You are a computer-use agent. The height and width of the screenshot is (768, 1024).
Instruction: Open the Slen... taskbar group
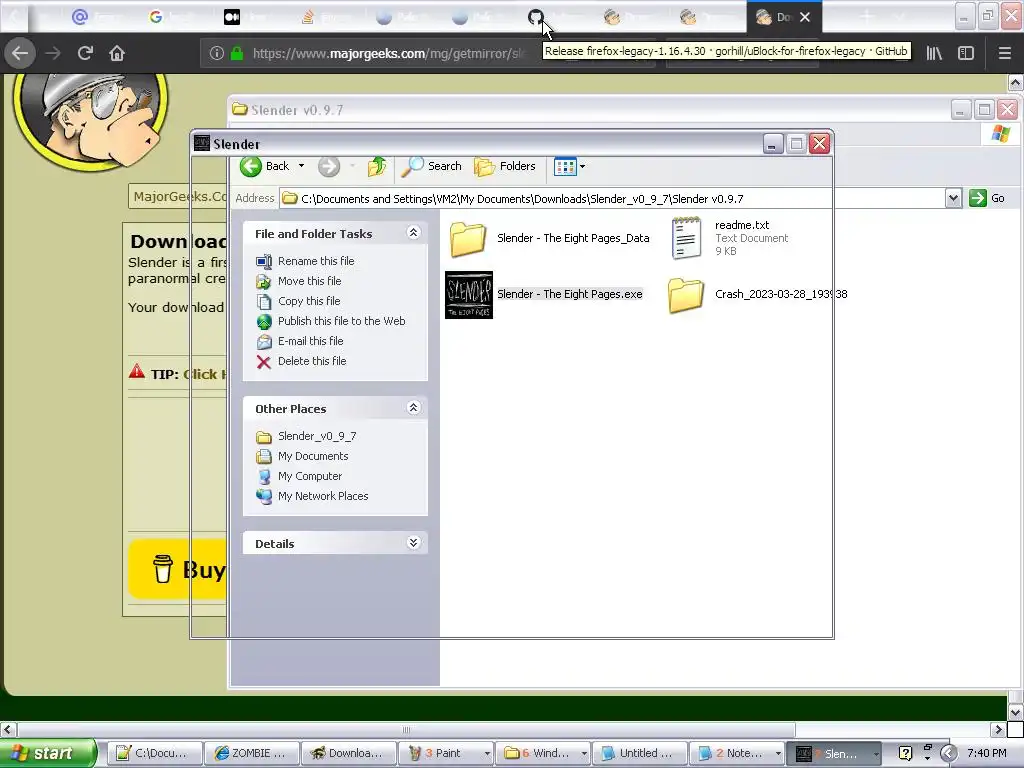tap(835, 753)
